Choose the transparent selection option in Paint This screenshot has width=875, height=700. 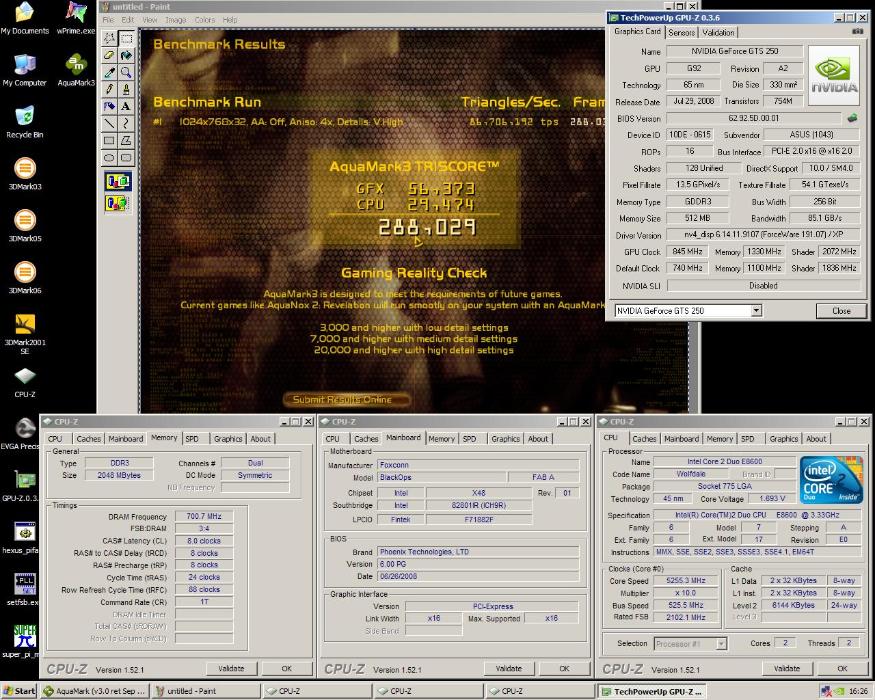(x=118, y=203)
